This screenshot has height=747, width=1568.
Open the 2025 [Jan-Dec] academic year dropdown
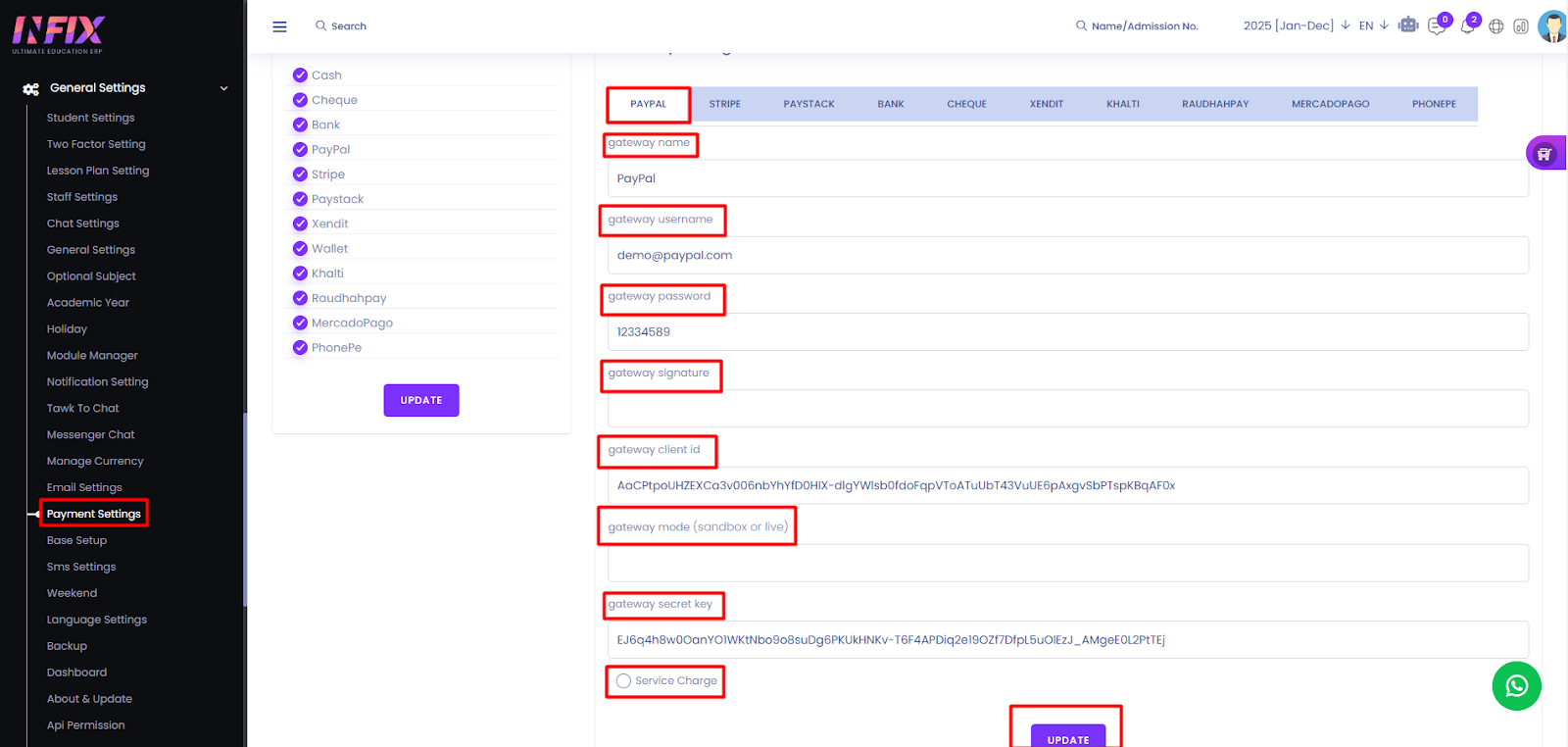(1297, 25)
